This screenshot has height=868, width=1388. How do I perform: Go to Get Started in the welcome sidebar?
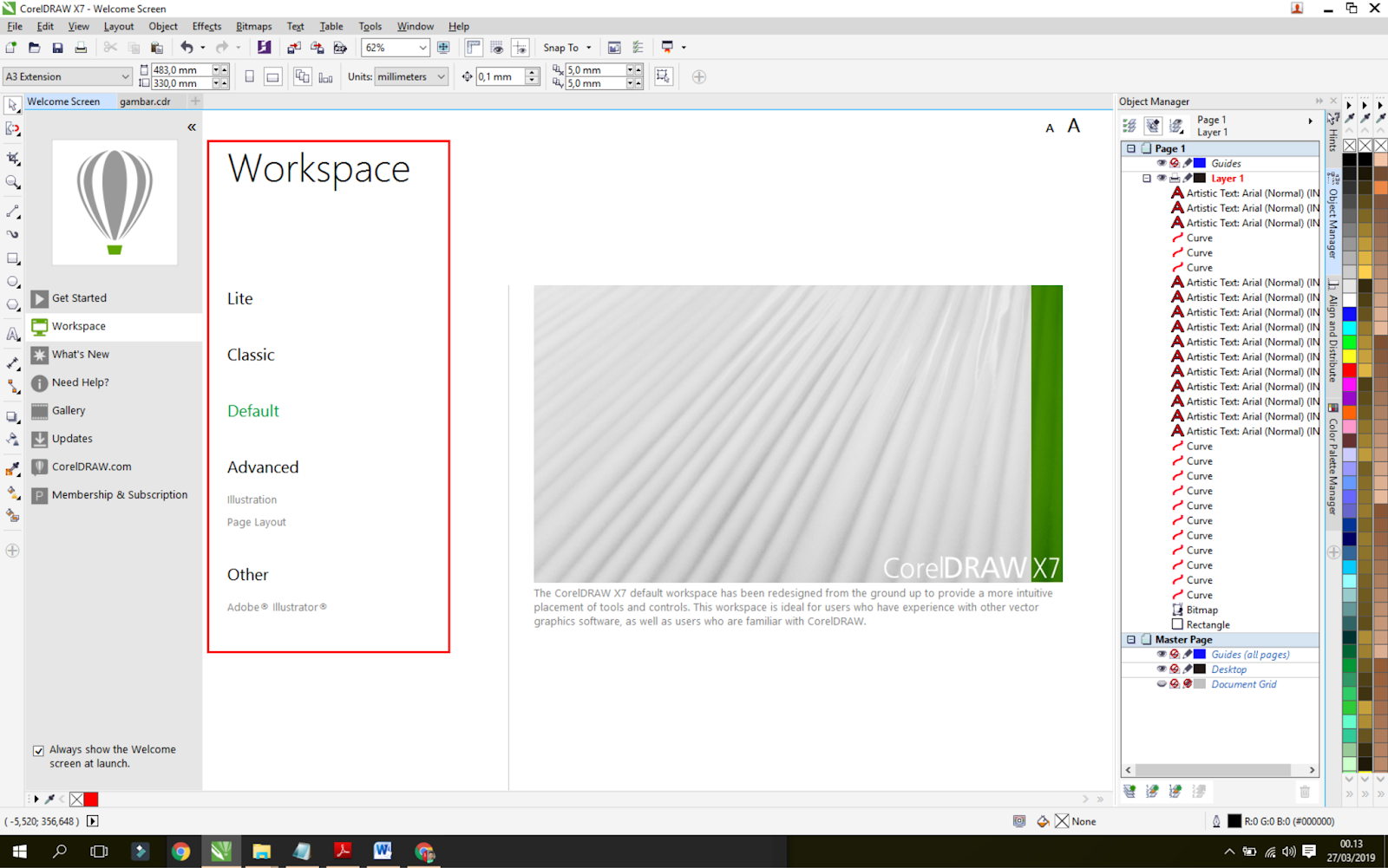[x=114, y=298]
